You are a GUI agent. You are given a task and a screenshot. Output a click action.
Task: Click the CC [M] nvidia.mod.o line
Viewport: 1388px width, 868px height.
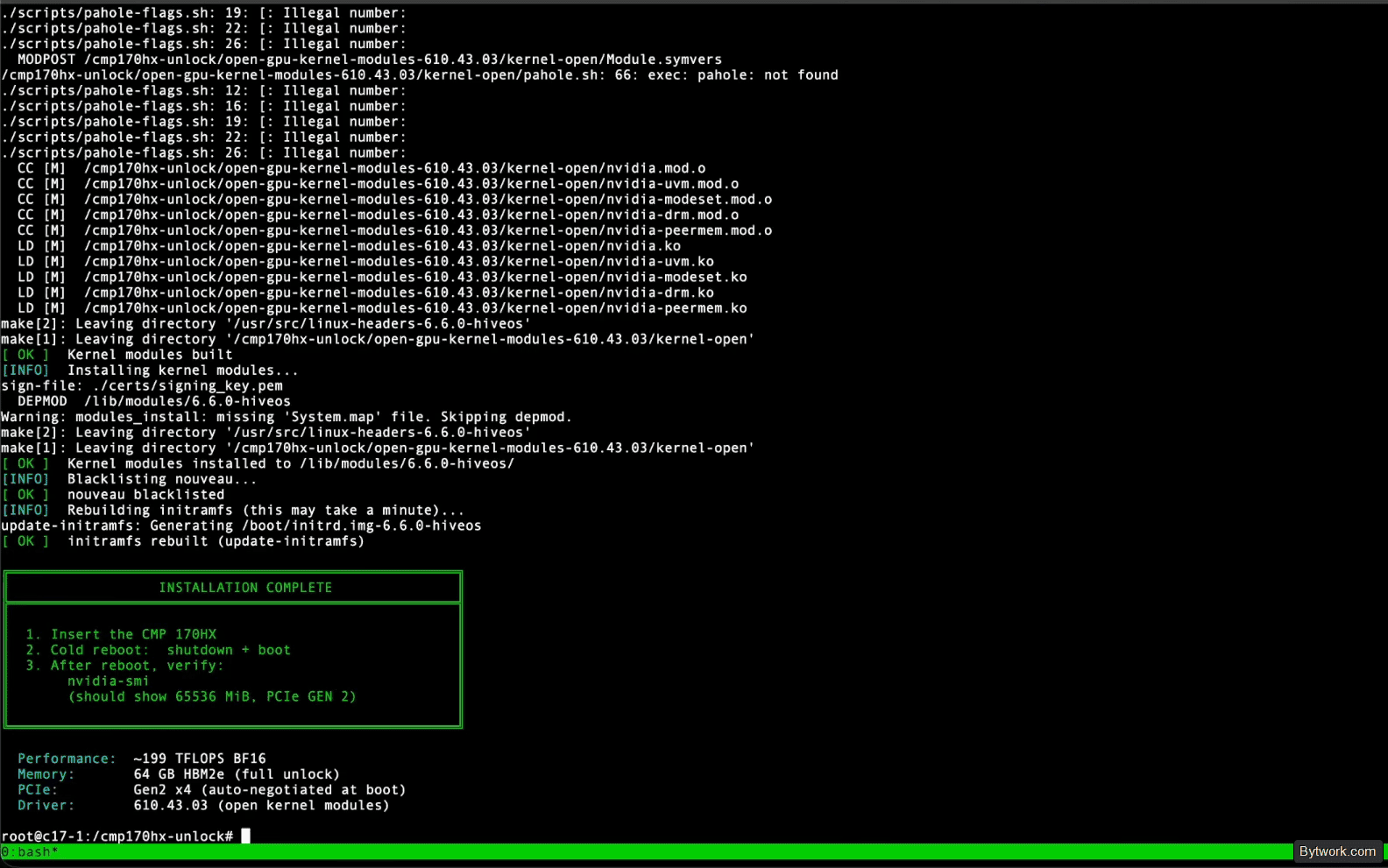[x=361, y=168]
